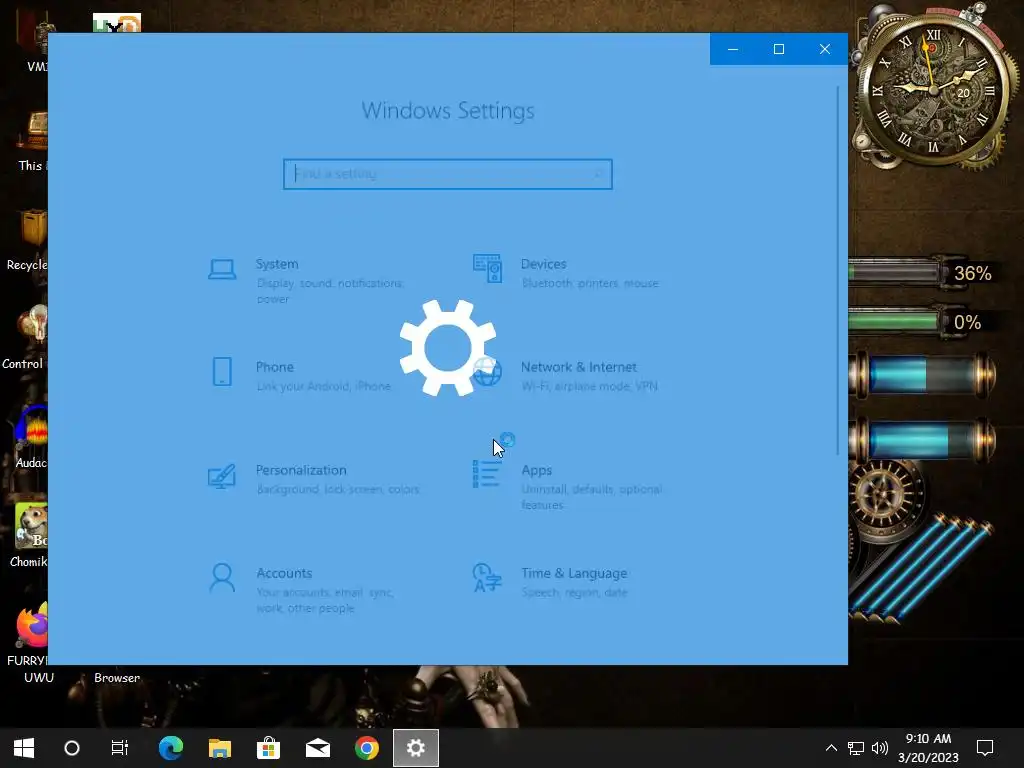1024x768 pixels.
Task: Show hidden system tray icons
Action: tap(831, 748)
